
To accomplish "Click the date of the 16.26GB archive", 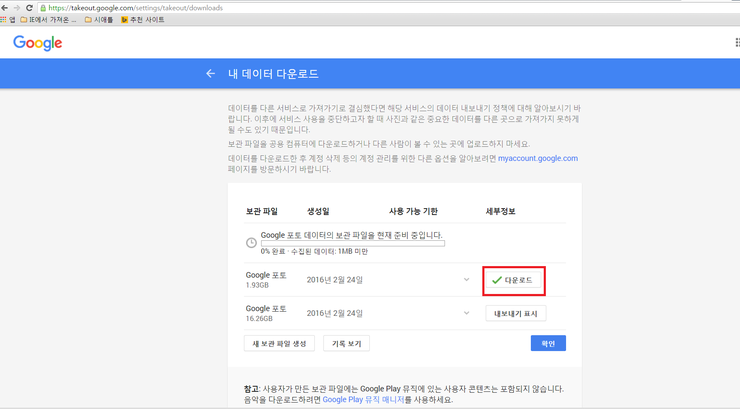I will click(x=335, y=314).
